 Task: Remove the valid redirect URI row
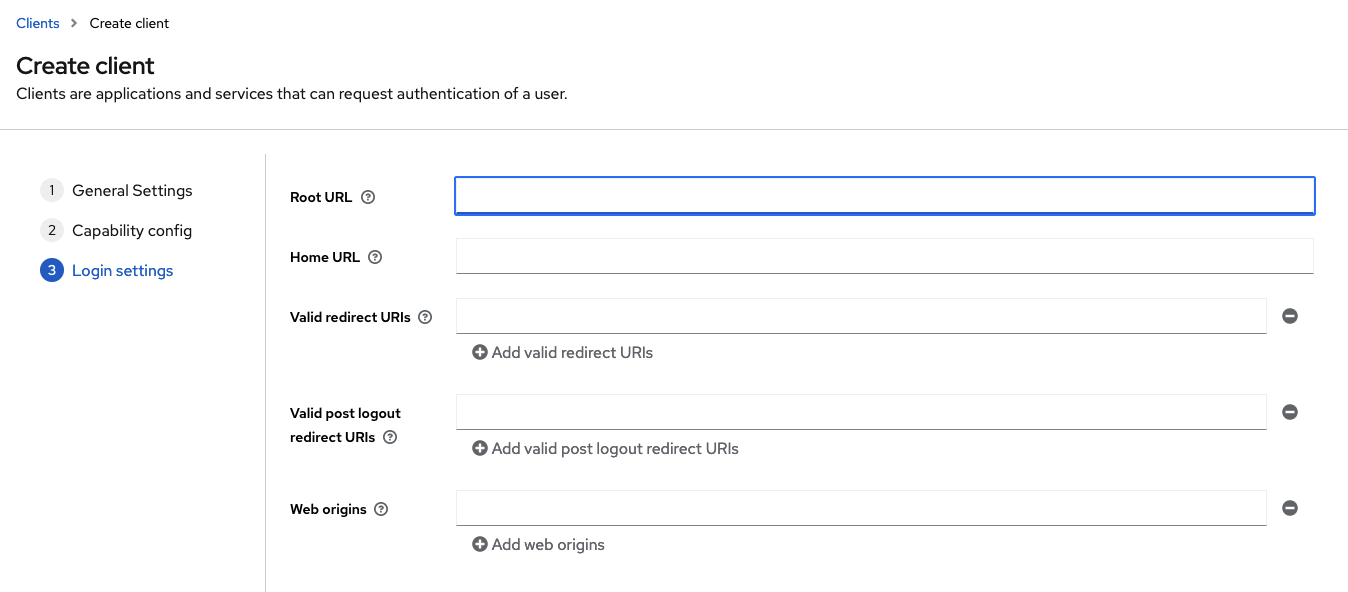(1290, 316)
